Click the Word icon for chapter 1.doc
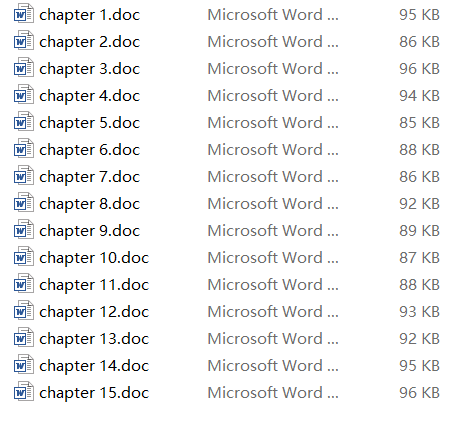Image resolution: width=456 pixels, height=425 pixels. [24, 14]
